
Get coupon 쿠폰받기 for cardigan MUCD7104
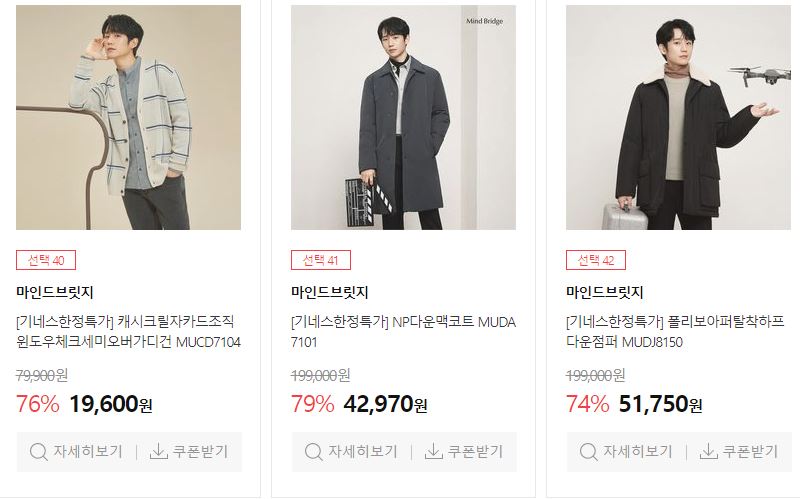189,452
